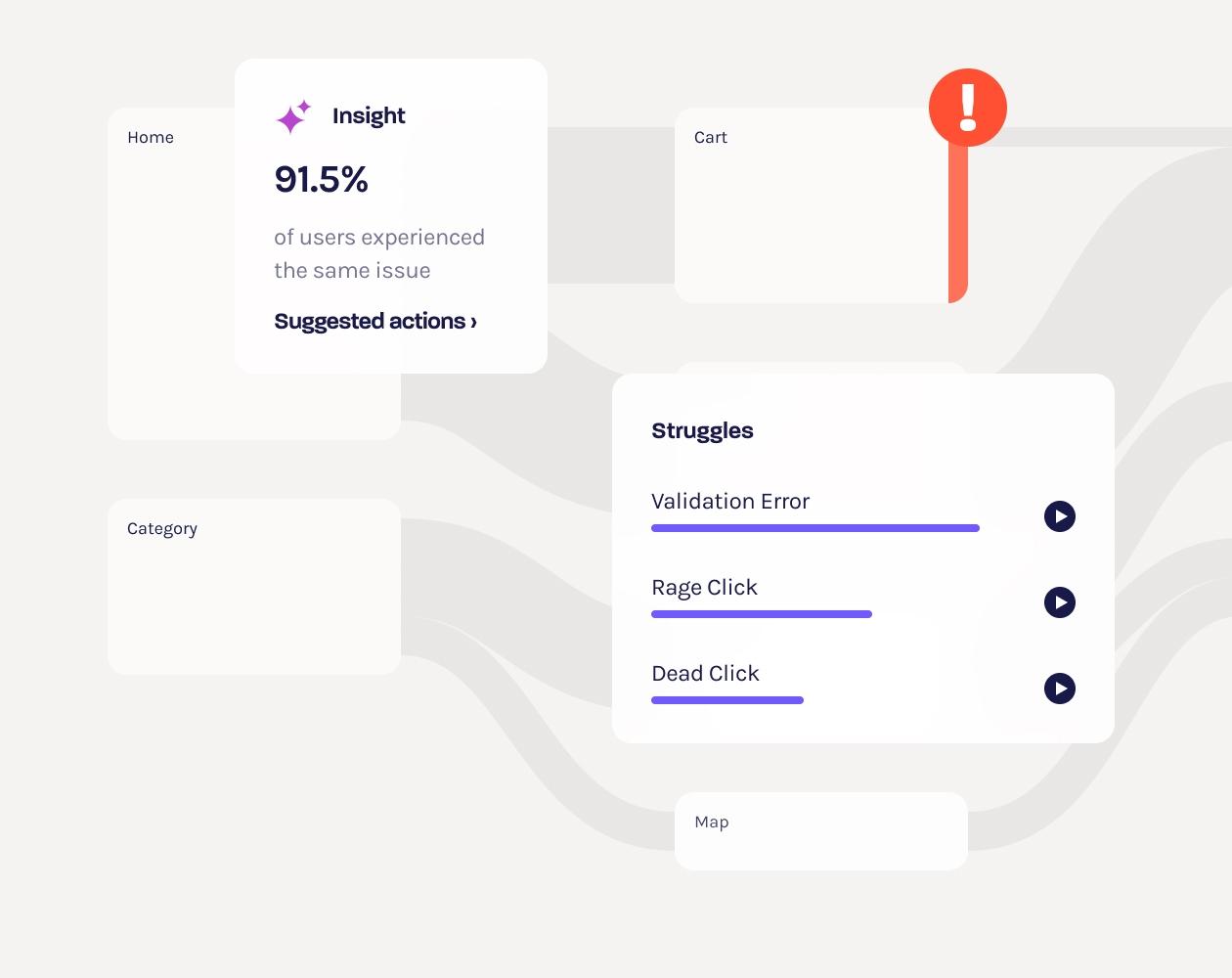Click the Rage Click label
The image size is (1232, 978).
coord(704,588)
